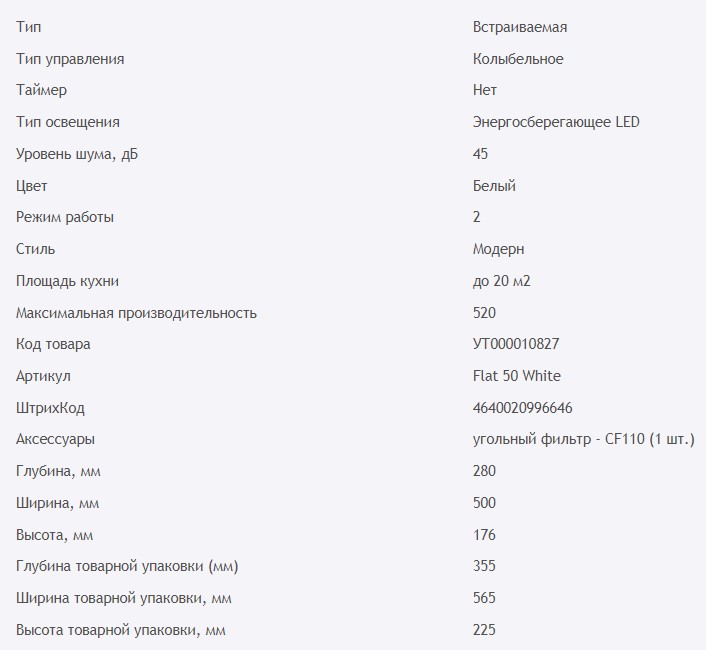This screenshot has width=706, height=650.
Task: Select the "Белый" color value
Action: (x=494, y=186)
